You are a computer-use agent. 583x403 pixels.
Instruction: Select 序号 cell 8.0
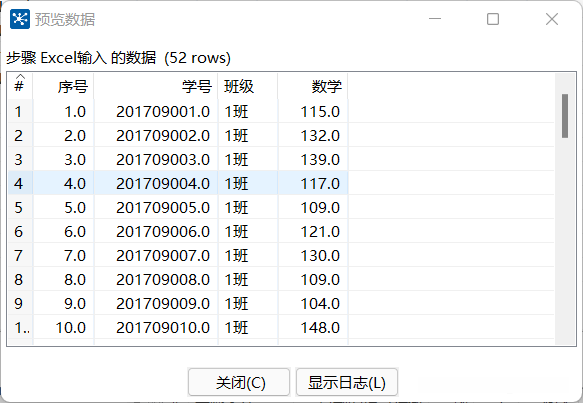coord(63,280)
